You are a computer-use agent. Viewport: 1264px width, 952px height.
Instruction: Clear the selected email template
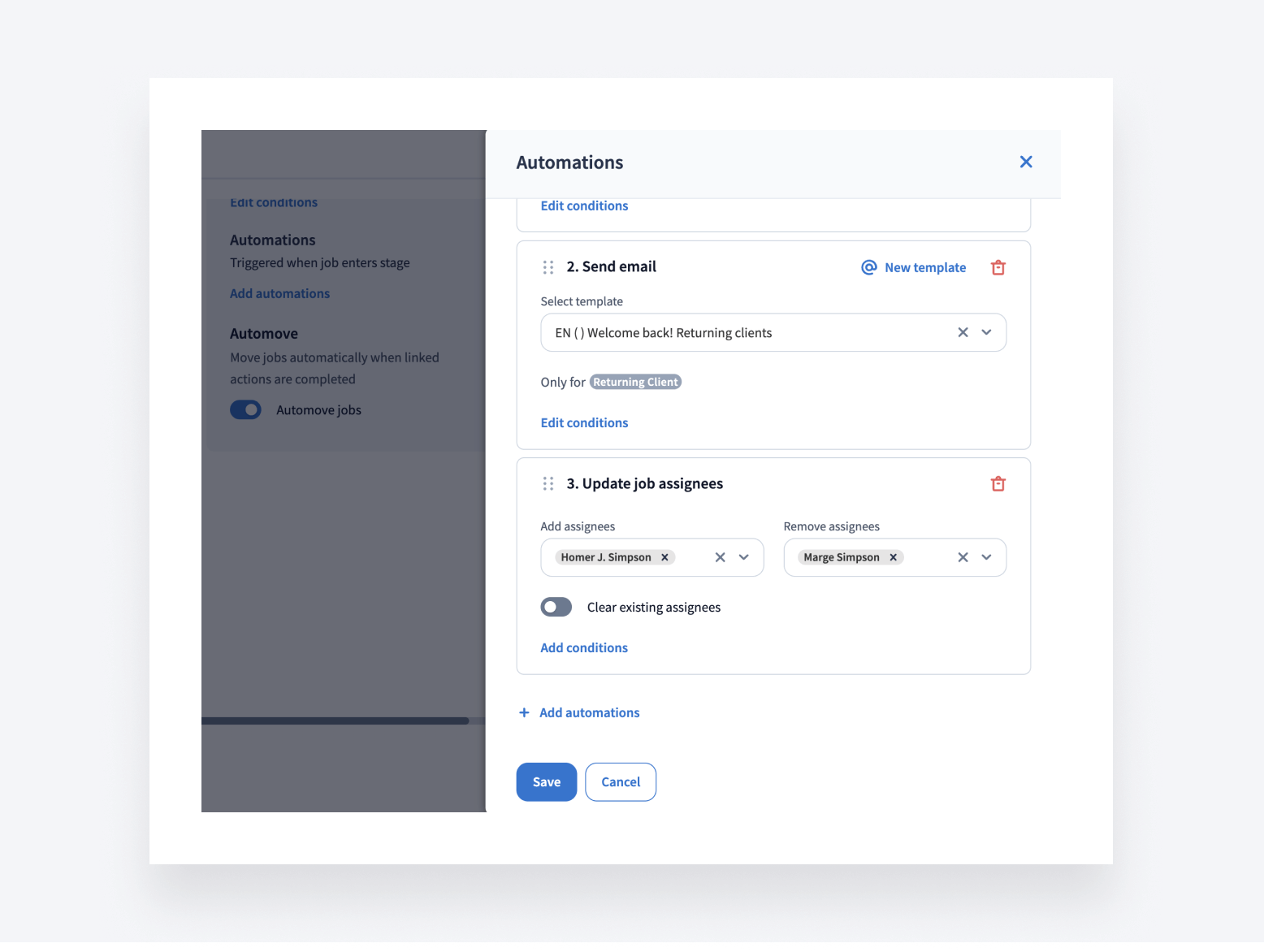963,332
